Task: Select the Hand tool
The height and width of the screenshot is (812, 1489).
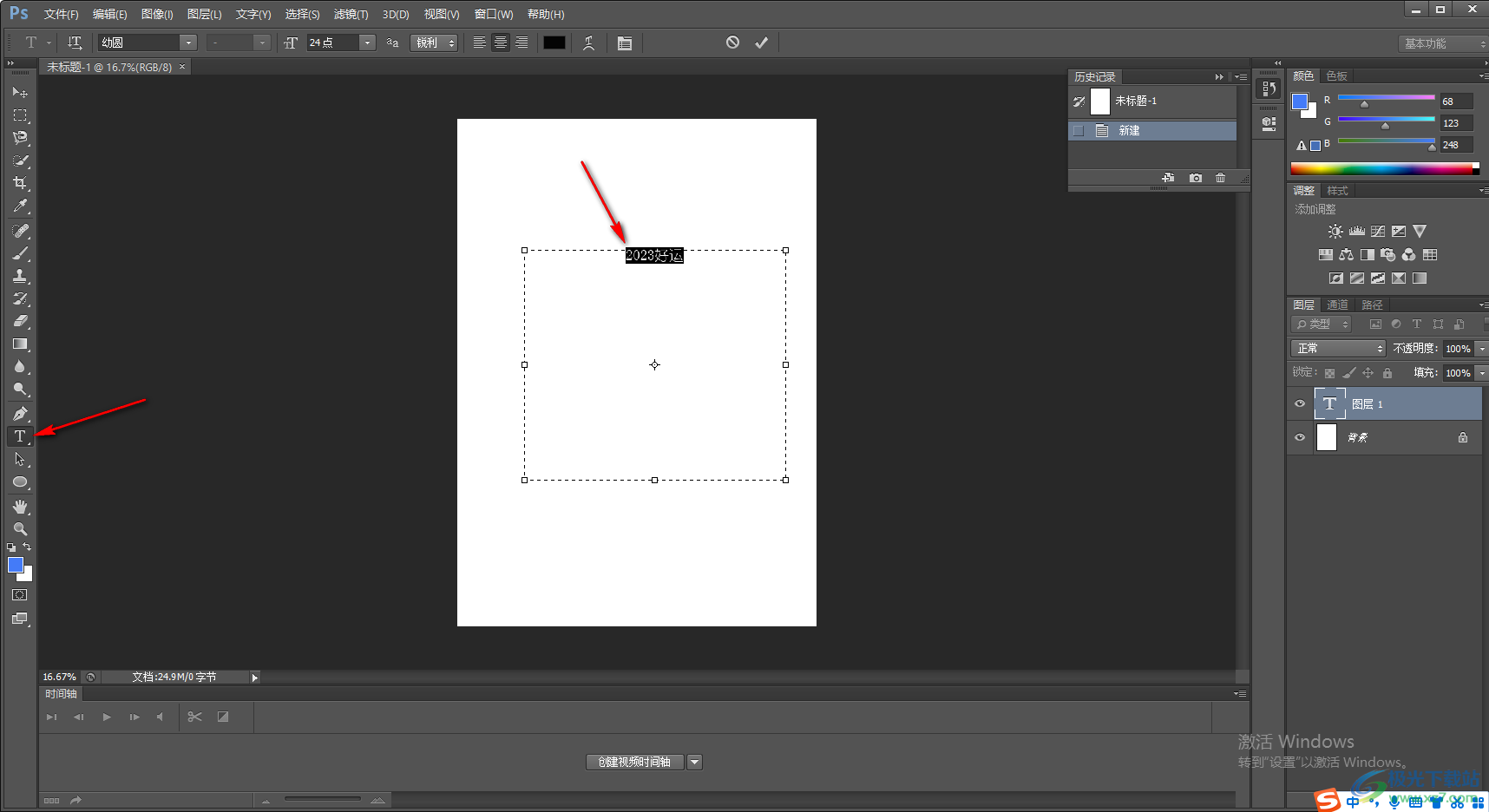Action: (20, 507)
